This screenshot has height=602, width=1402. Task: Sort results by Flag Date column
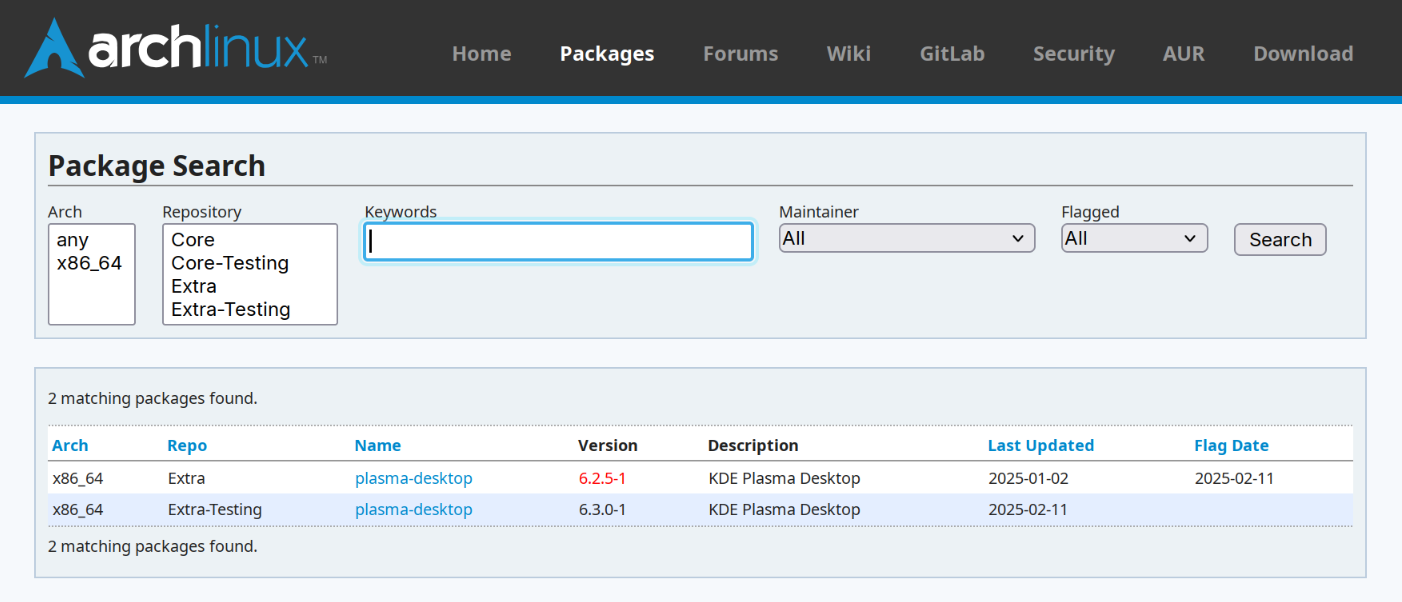coord(1231,446)
